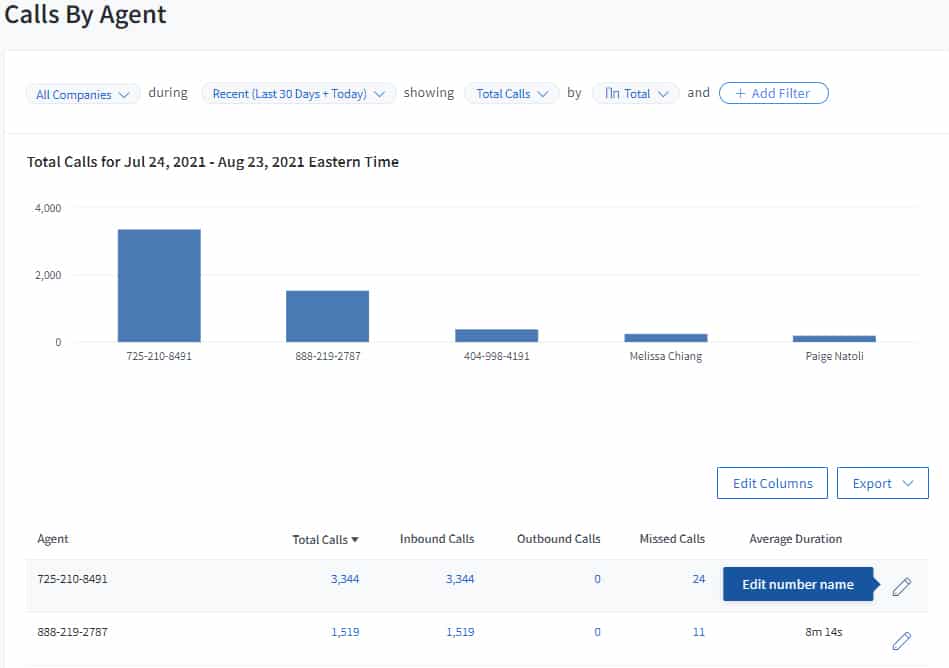This screenshot has width=949, height=668.
Task: Click the chart title with the date range
Action: [212, 162]
